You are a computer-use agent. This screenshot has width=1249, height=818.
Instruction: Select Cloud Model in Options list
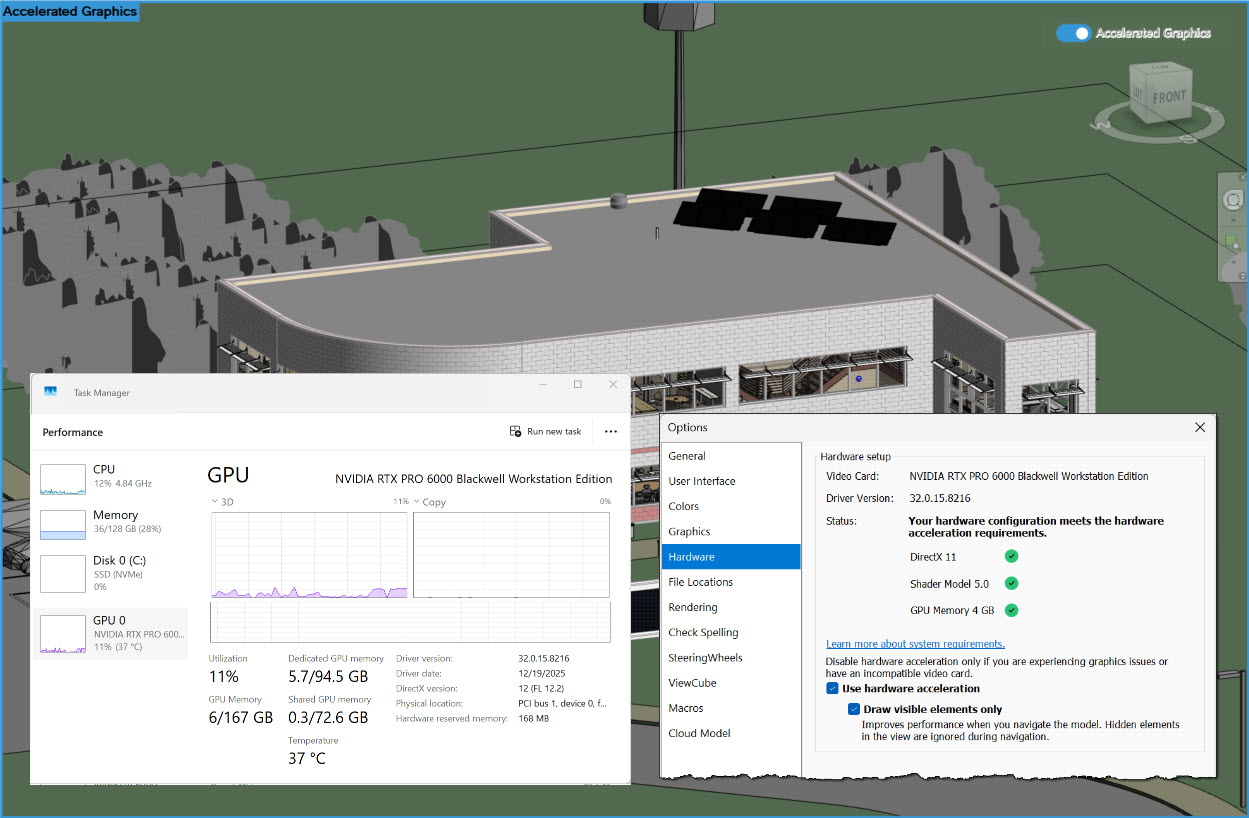731,733
